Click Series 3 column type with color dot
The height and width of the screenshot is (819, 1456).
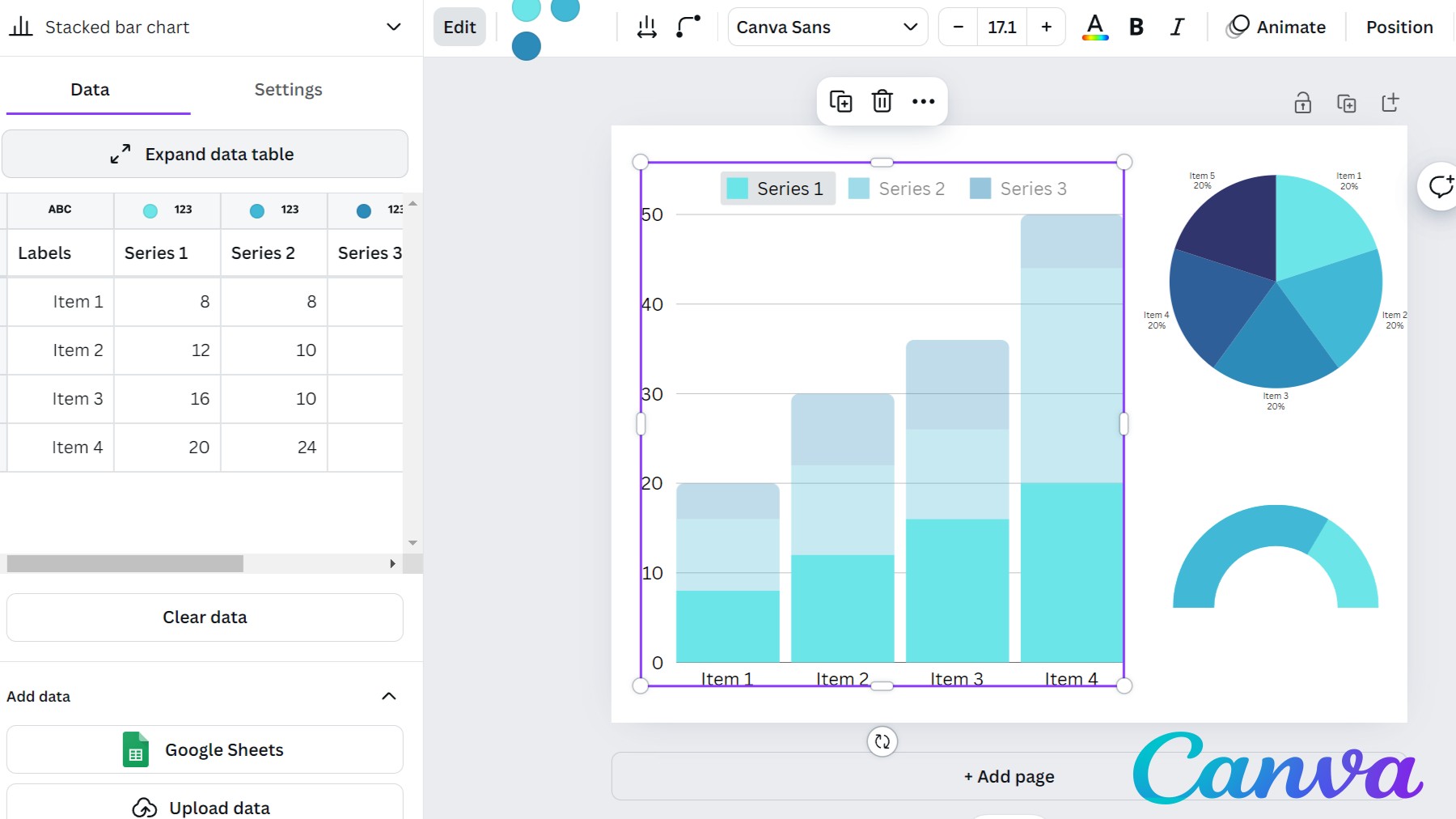[366, 210]
